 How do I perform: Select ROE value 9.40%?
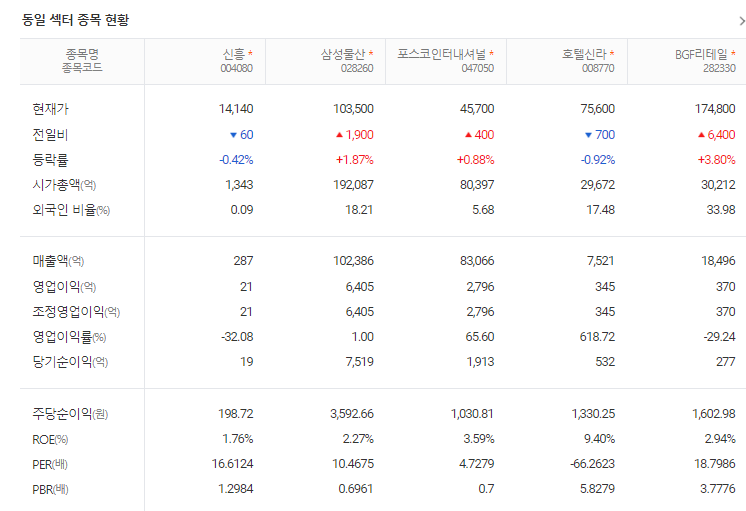coord(599,439)
